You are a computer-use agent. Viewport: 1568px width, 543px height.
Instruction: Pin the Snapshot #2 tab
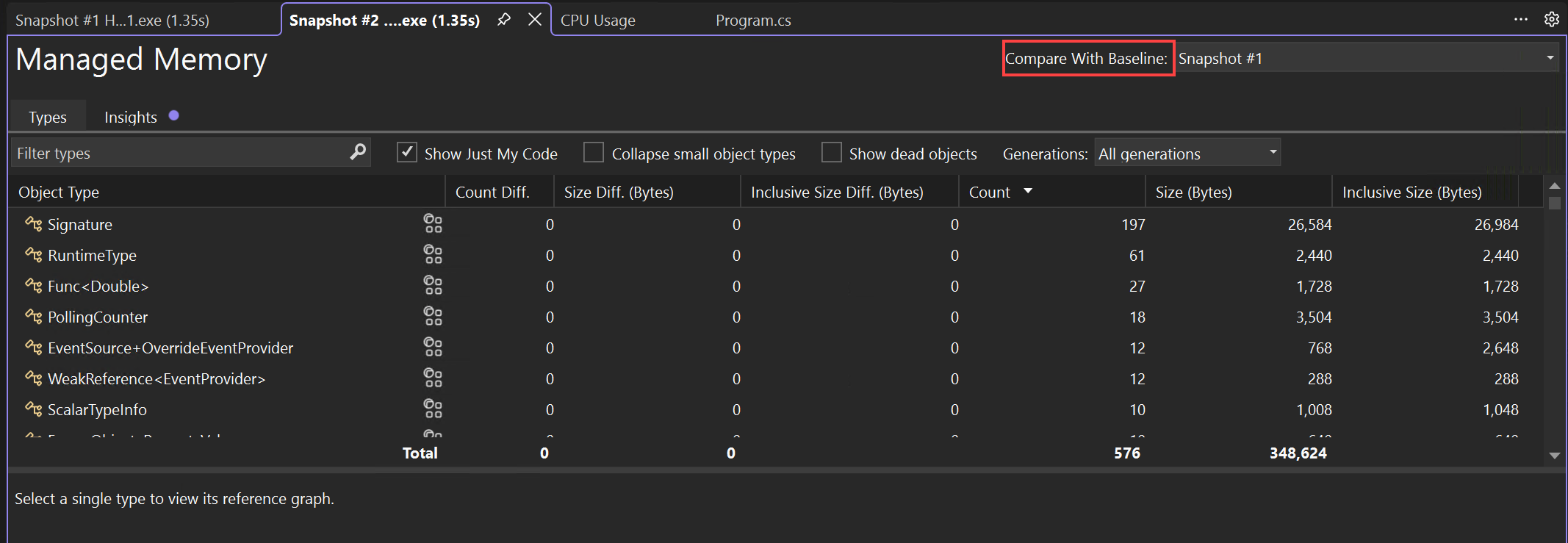504,20
